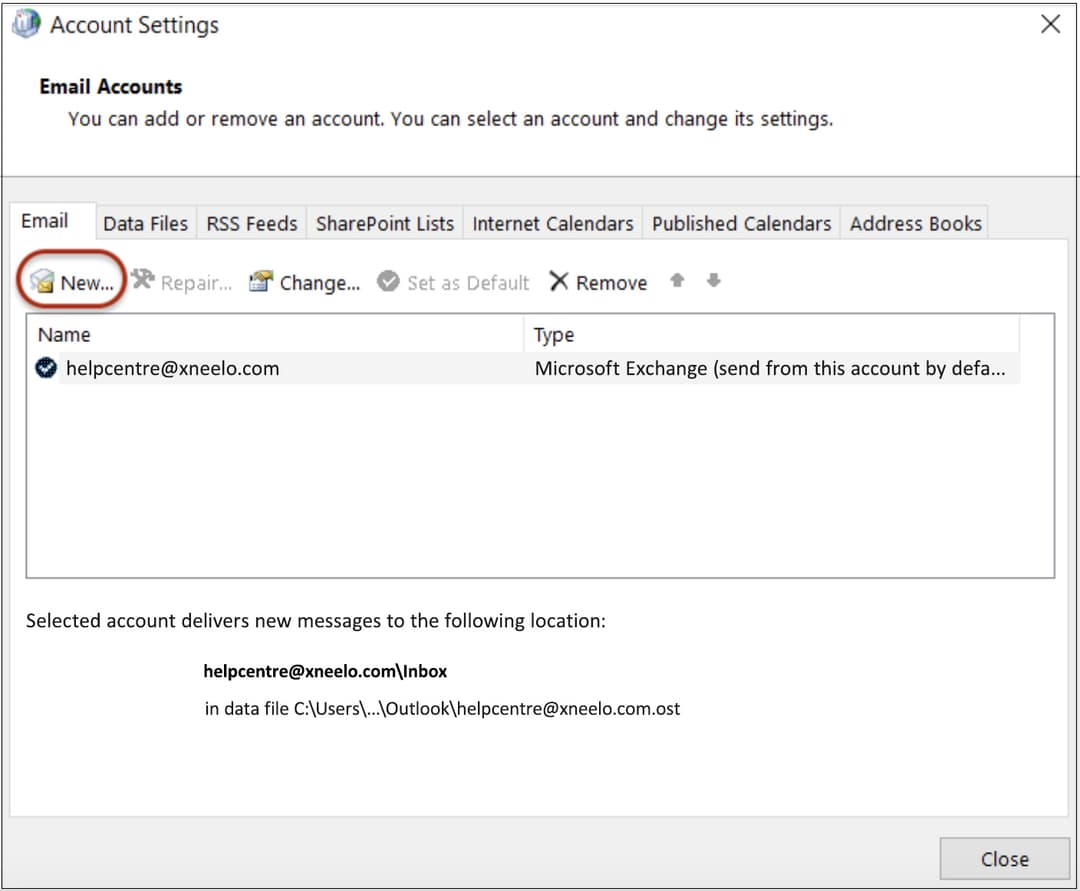Select the helpcentre@xneelo.com account row

(x=172, y=368)
